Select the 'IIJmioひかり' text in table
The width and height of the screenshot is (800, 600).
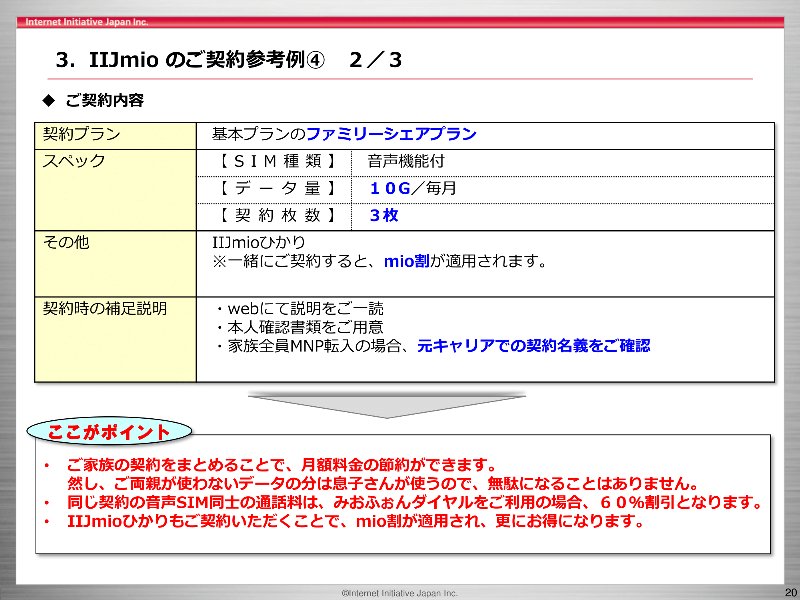click(259, 242)
